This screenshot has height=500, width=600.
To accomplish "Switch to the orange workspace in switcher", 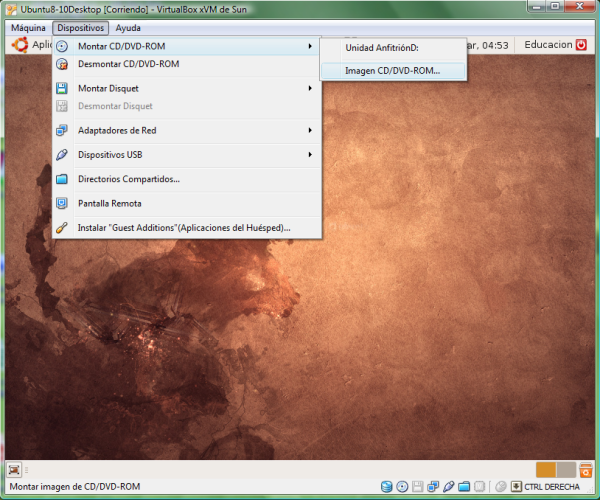I will click(545, 469).
